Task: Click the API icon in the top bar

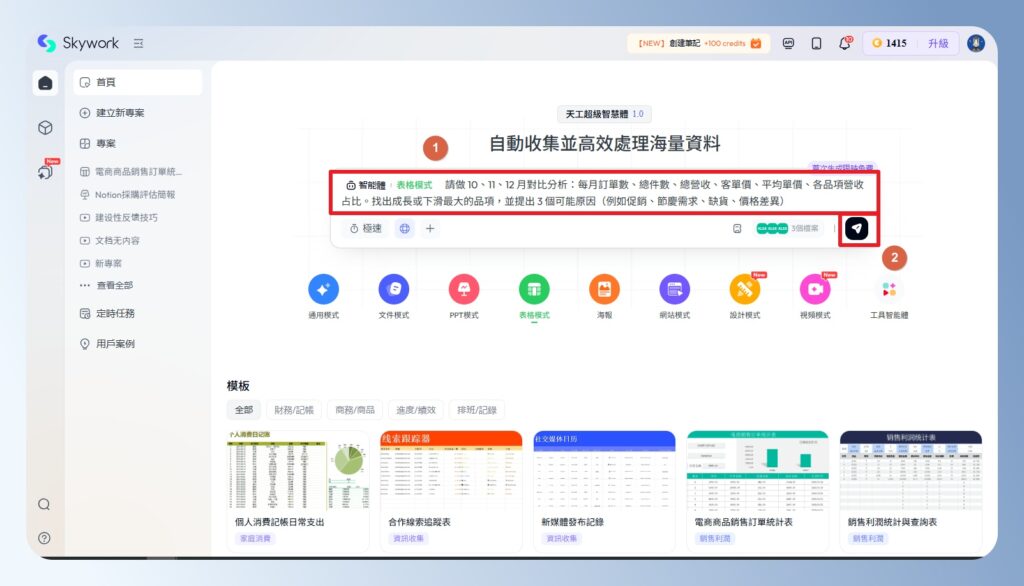Action: (x=789, y=43)
